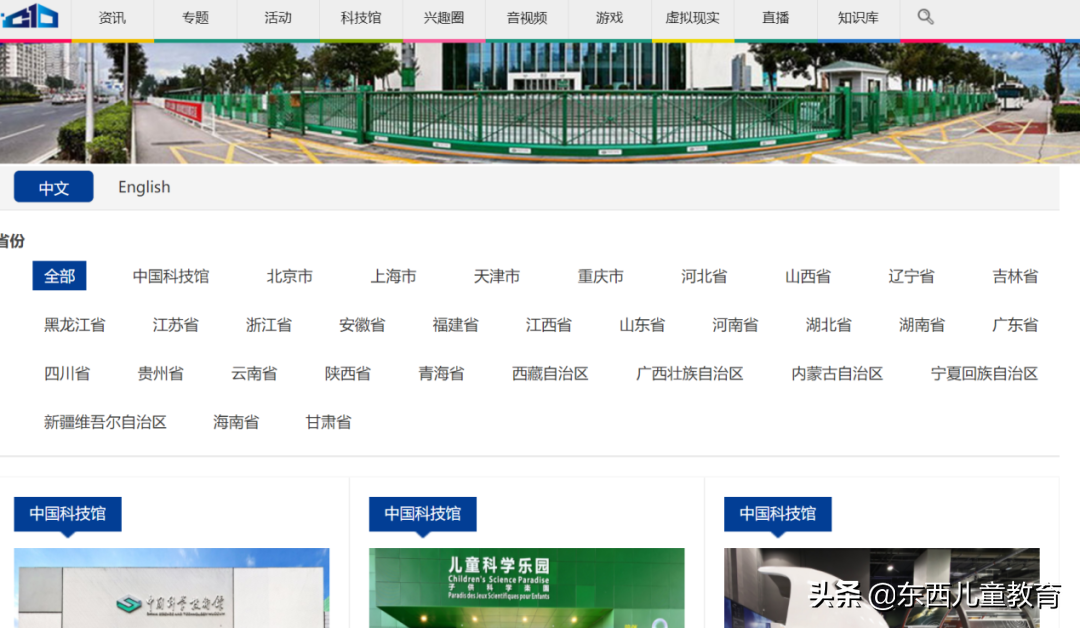Select the 新疆维吾尔自治区 filter
Viewport: 1080px width, 628px height.
point(104,421)
